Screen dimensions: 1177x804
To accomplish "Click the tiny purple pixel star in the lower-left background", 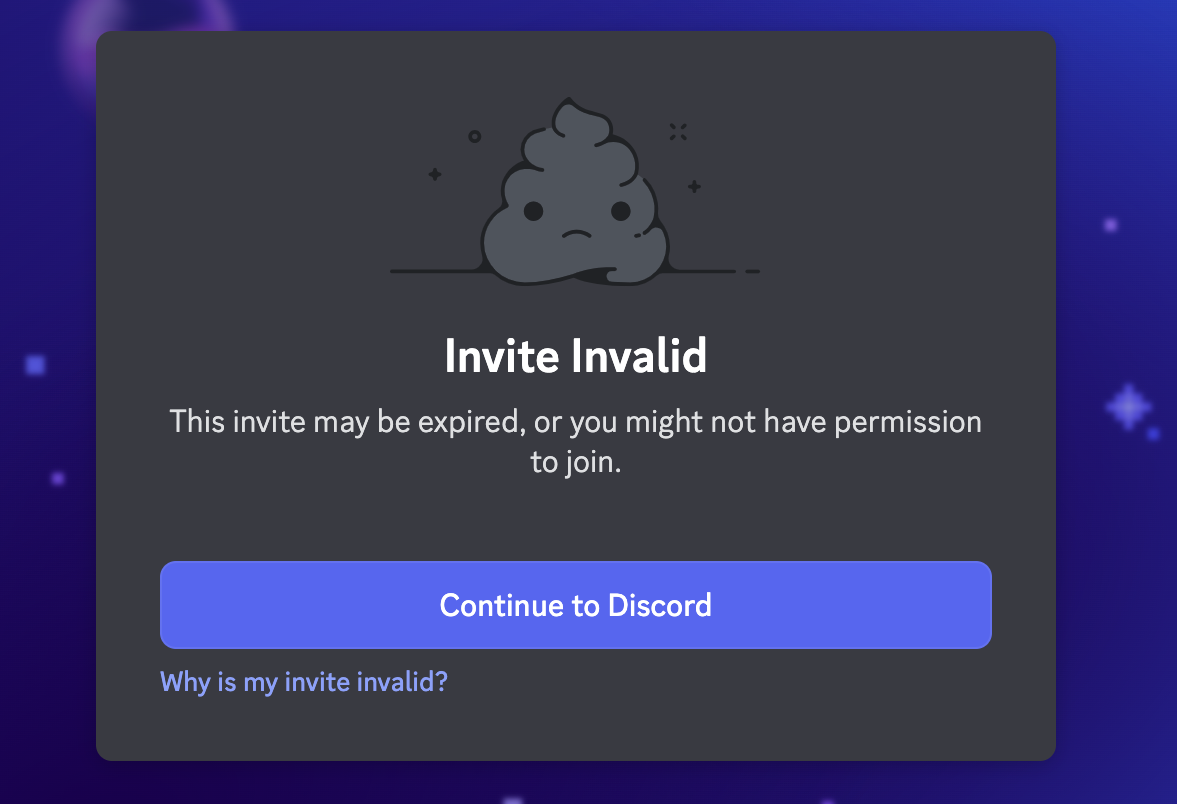I will coord(58,478).
